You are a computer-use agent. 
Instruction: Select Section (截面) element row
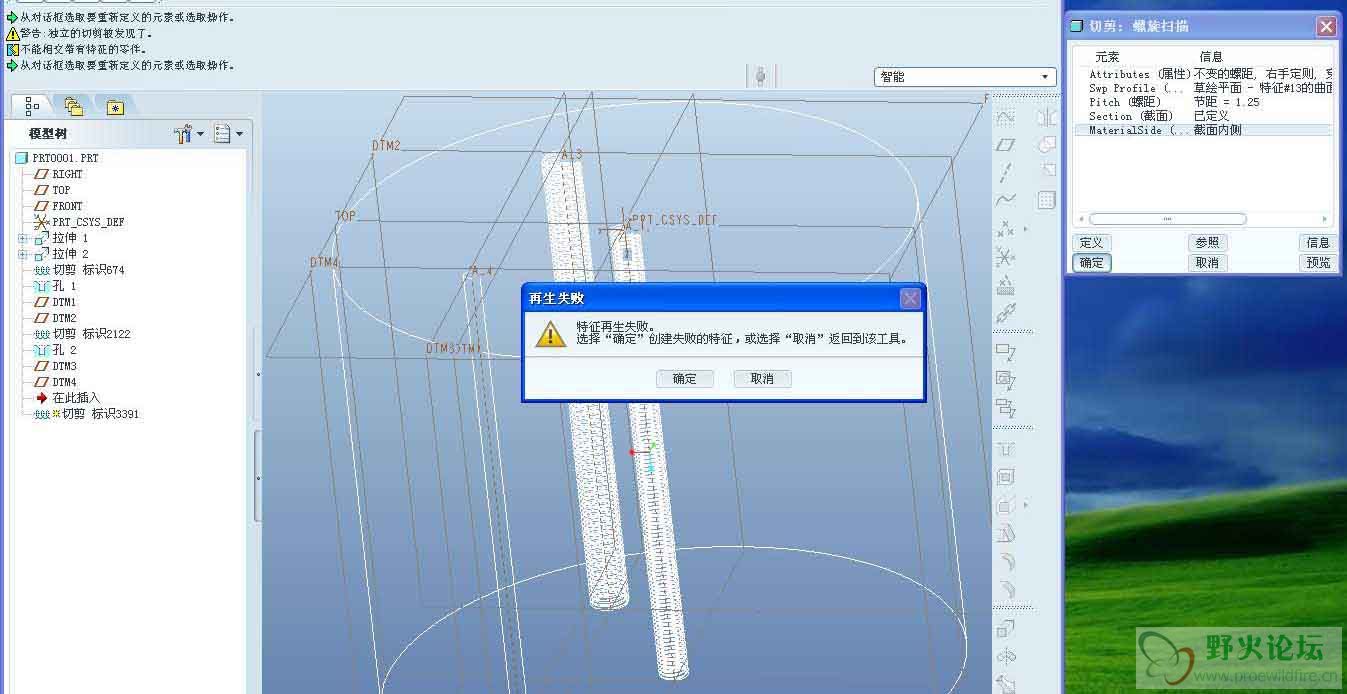coord(1204,116)
